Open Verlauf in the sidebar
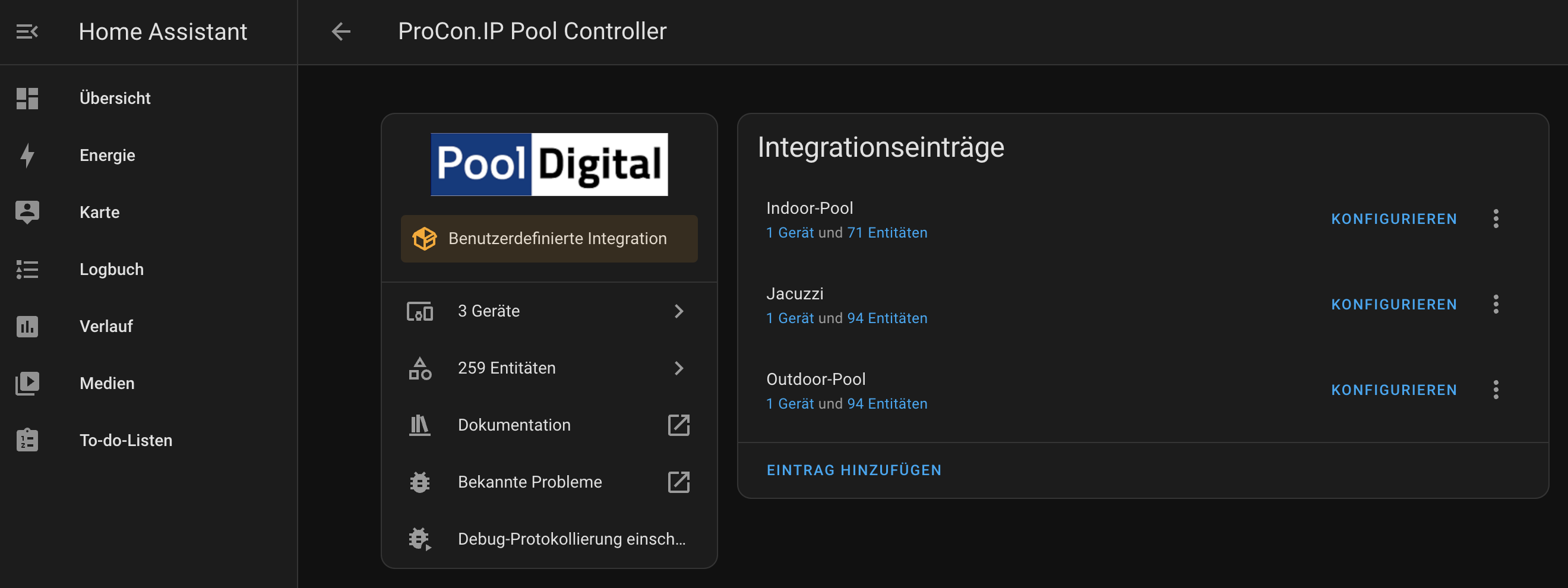The height and width of the screenshot is (588, 1568). 148,326
